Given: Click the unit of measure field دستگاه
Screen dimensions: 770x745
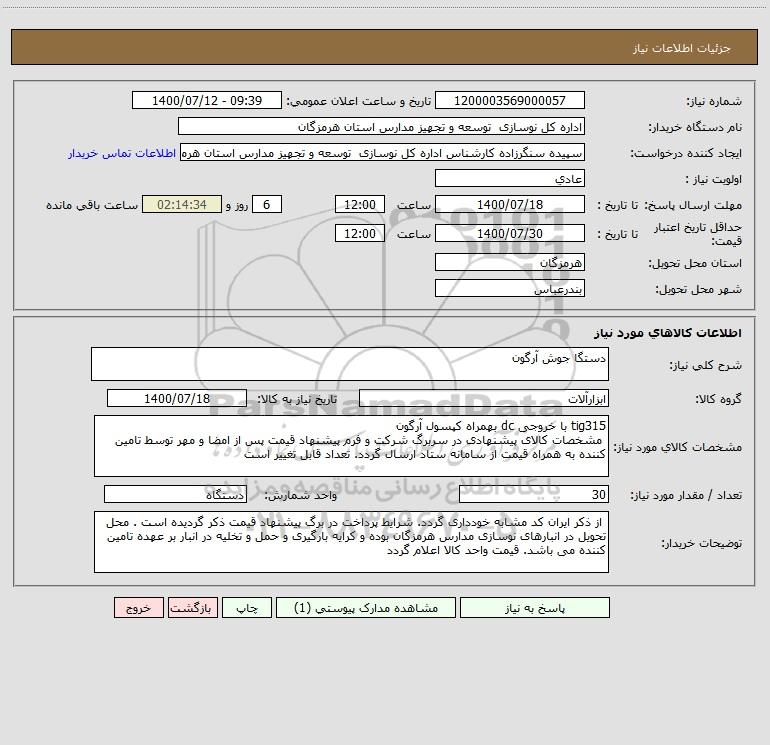Looking at the screenshot, I should 175,495.
